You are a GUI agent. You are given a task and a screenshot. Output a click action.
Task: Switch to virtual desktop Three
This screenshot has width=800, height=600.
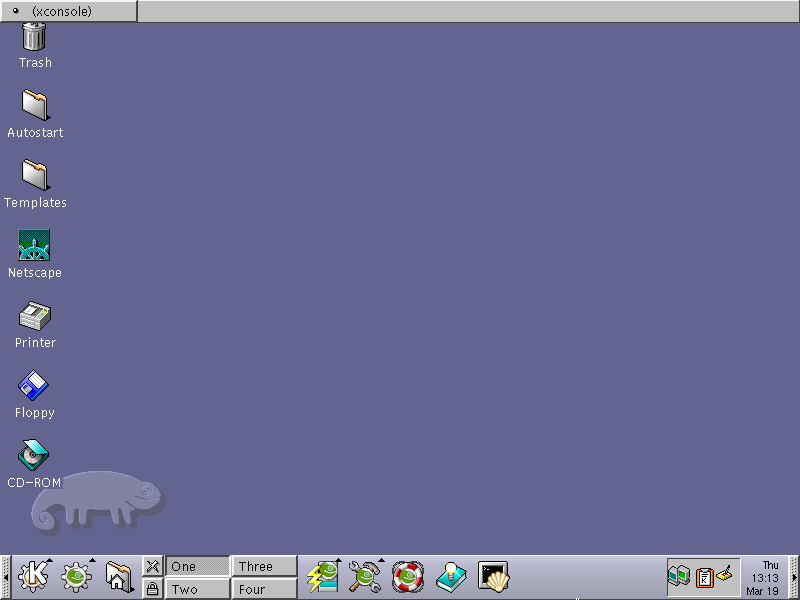click(264, 566)
